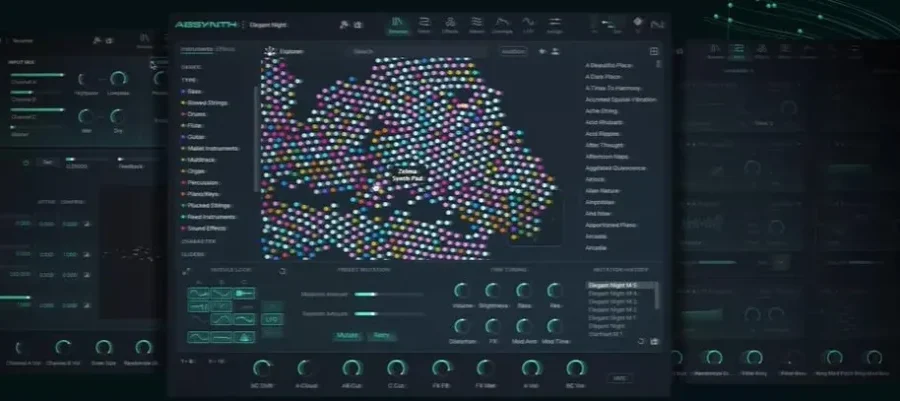Toggle the speaker preview icon next to Audition
Viewport: 900px width, 401px height.
click(542, 51)
